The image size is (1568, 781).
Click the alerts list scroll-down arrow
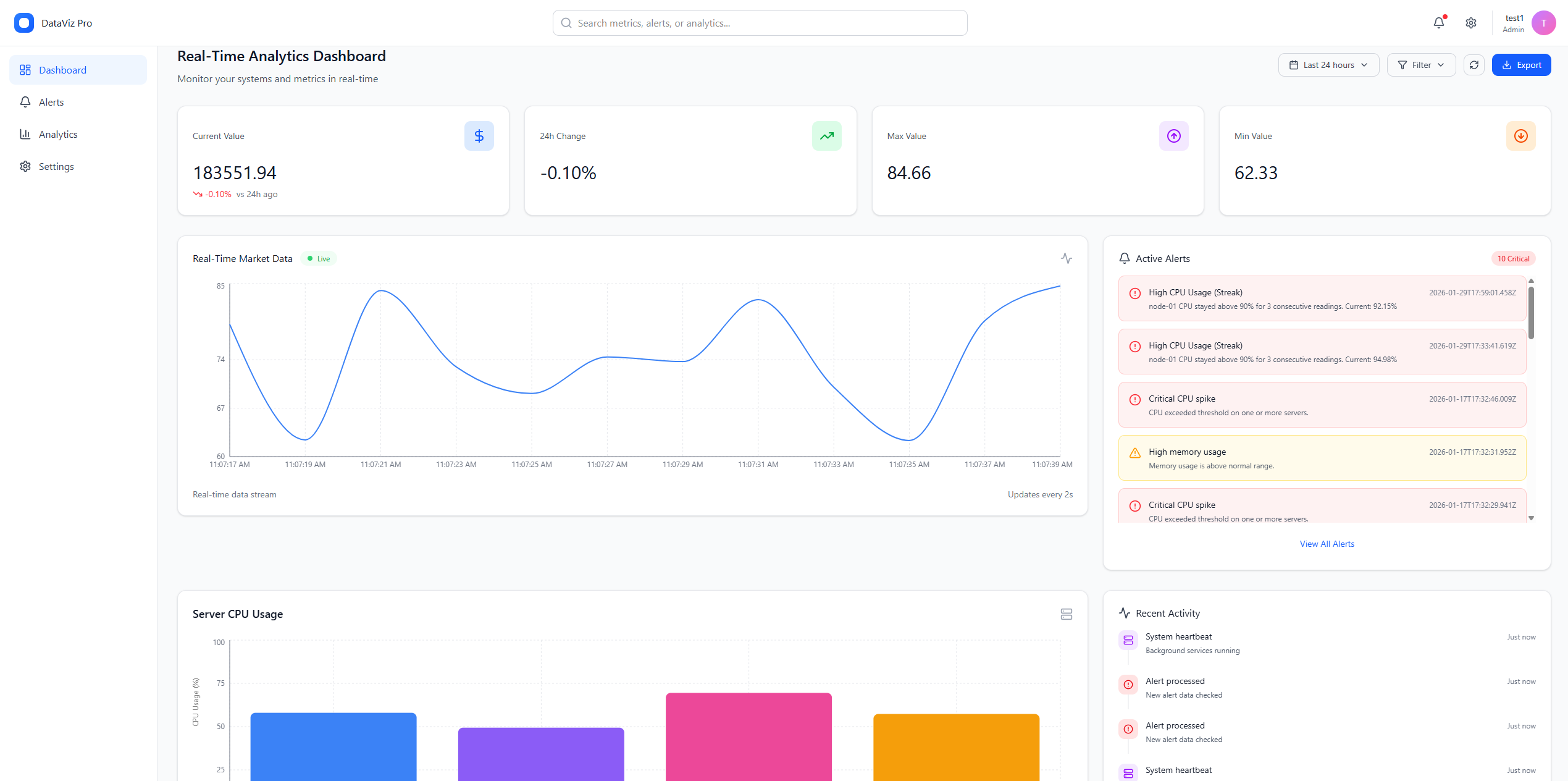tap(1531, 518)
